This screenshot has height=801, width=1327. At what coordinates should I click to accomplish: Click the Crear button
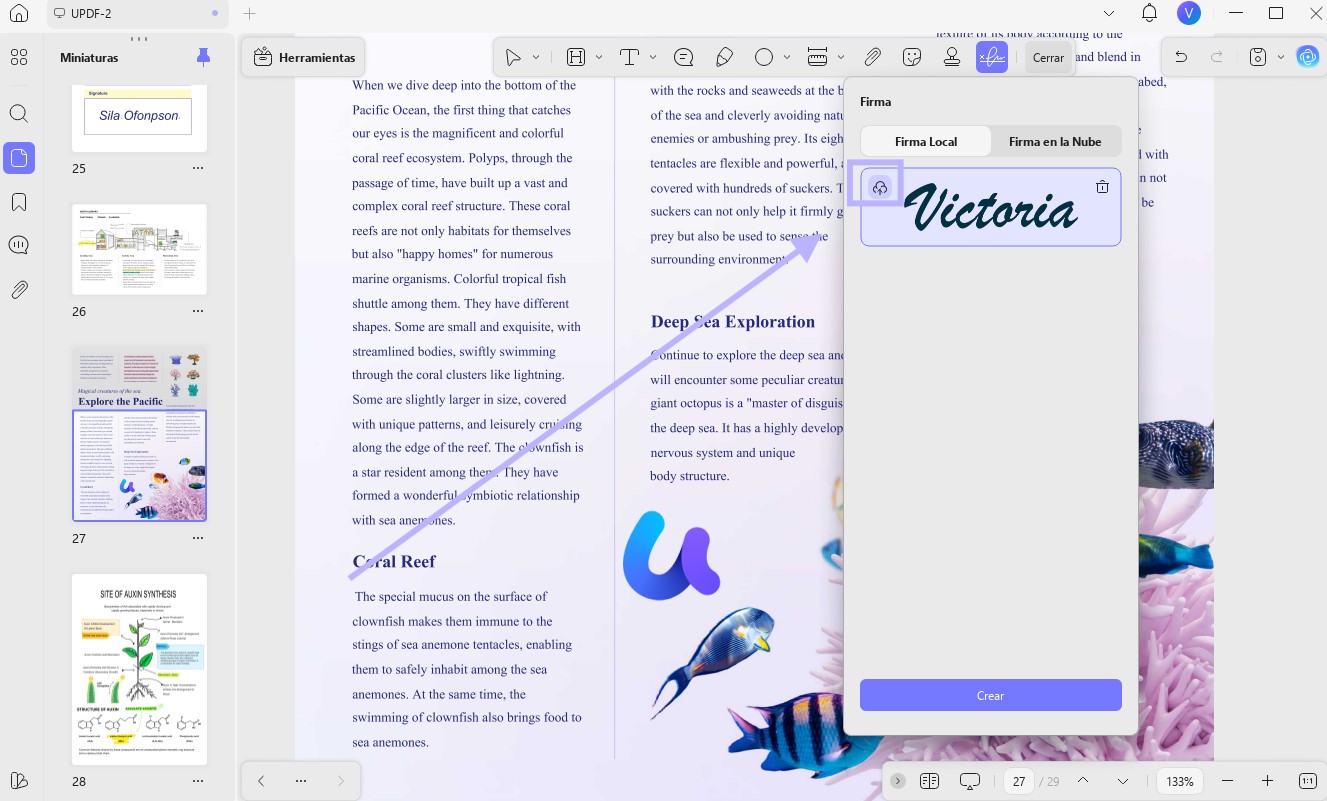pyautogui.click(x=991, y=695)
